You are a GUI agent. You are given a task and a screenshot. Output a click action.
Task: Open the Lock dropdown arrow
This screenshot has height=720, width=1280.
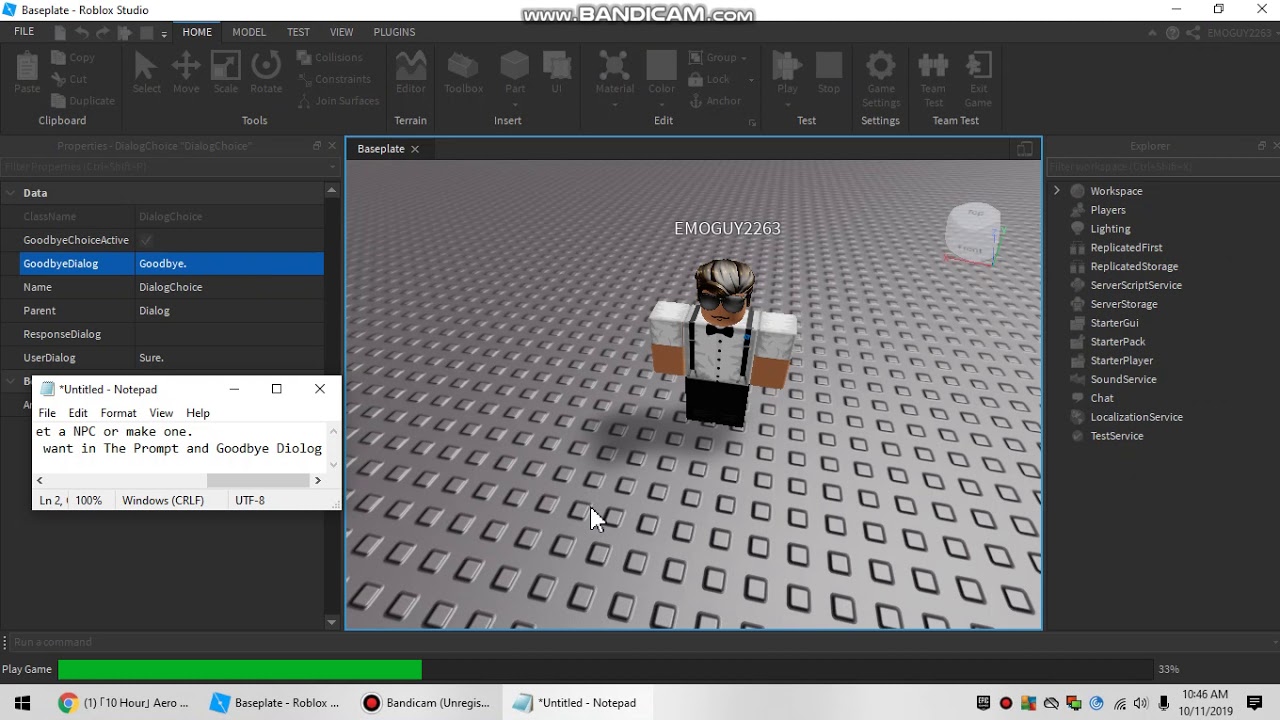click(x=751, y=80)
